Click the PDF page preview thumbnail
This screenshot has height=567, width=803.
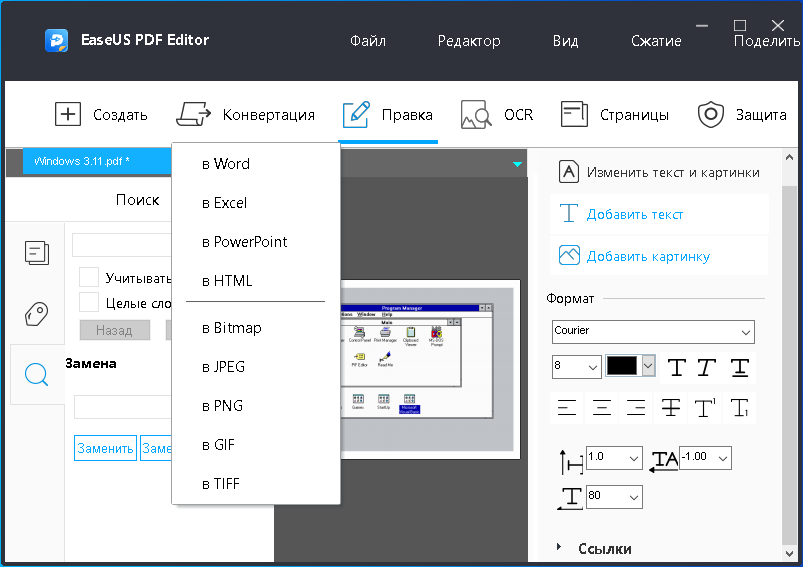pyautogui.click(x=430, y=369)
